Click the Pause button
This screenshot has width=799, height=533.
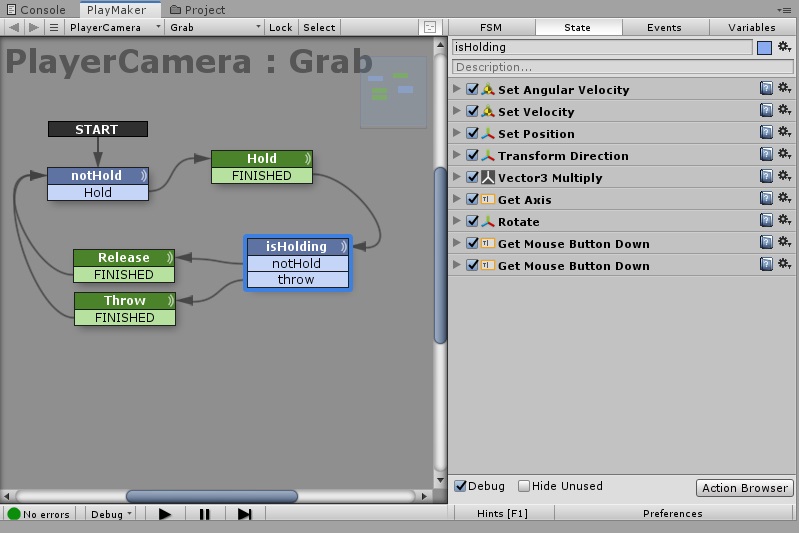(204, 514)
